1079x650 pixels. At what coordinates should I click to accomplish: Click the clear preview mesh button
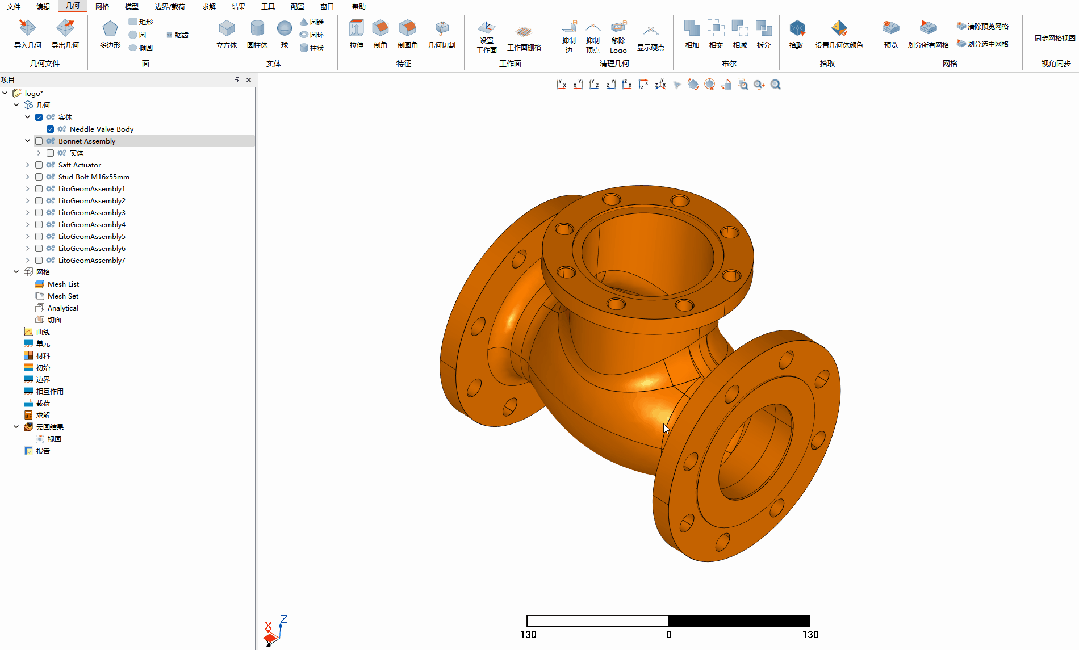(x=983, y=26)
